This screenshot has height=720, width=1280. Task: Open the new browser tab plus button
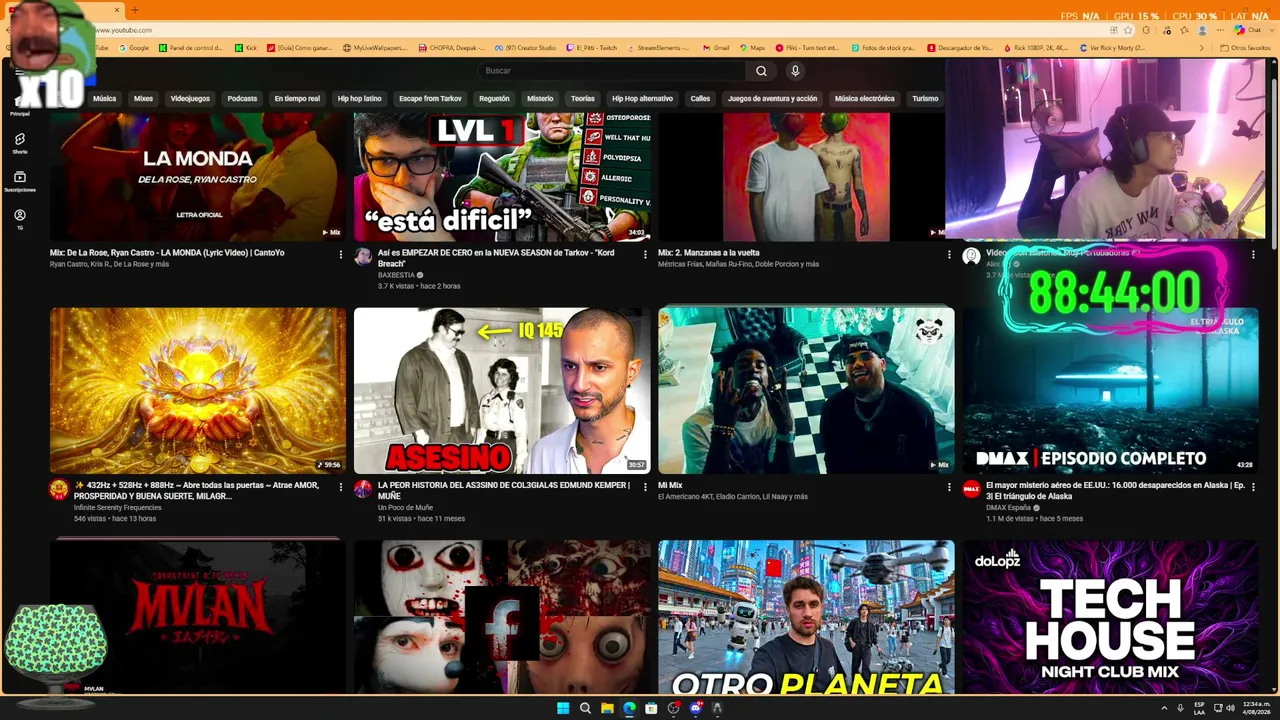click(135, 10)
